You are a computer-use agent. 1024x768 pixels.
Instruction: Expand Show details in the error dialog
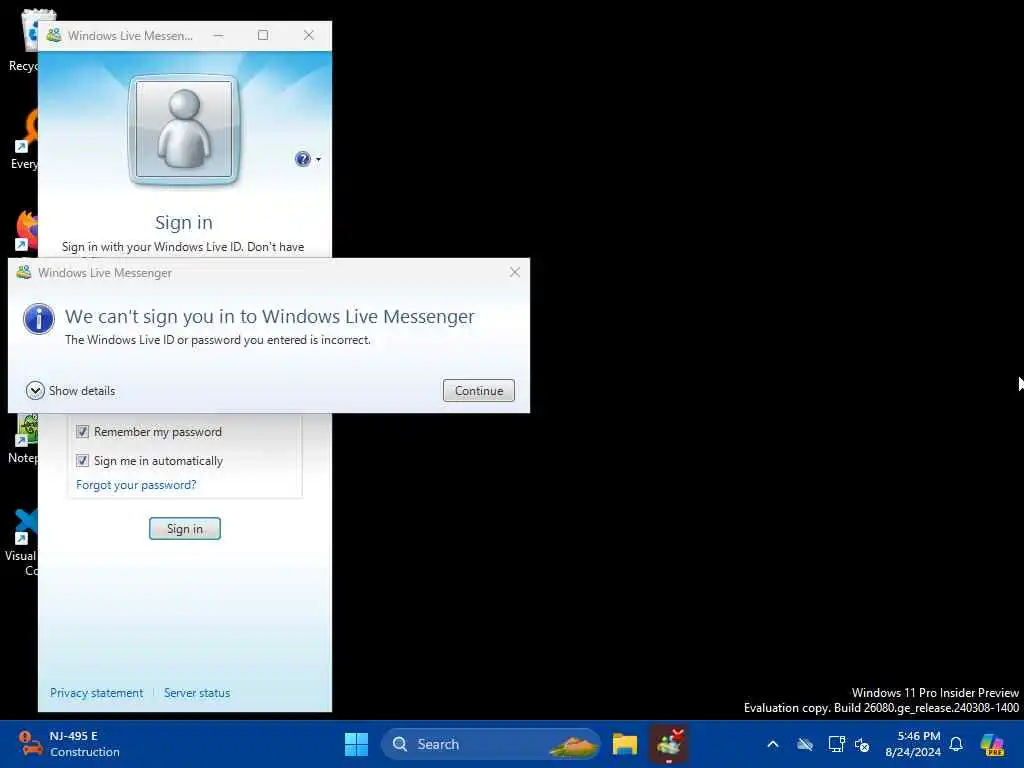71,391
